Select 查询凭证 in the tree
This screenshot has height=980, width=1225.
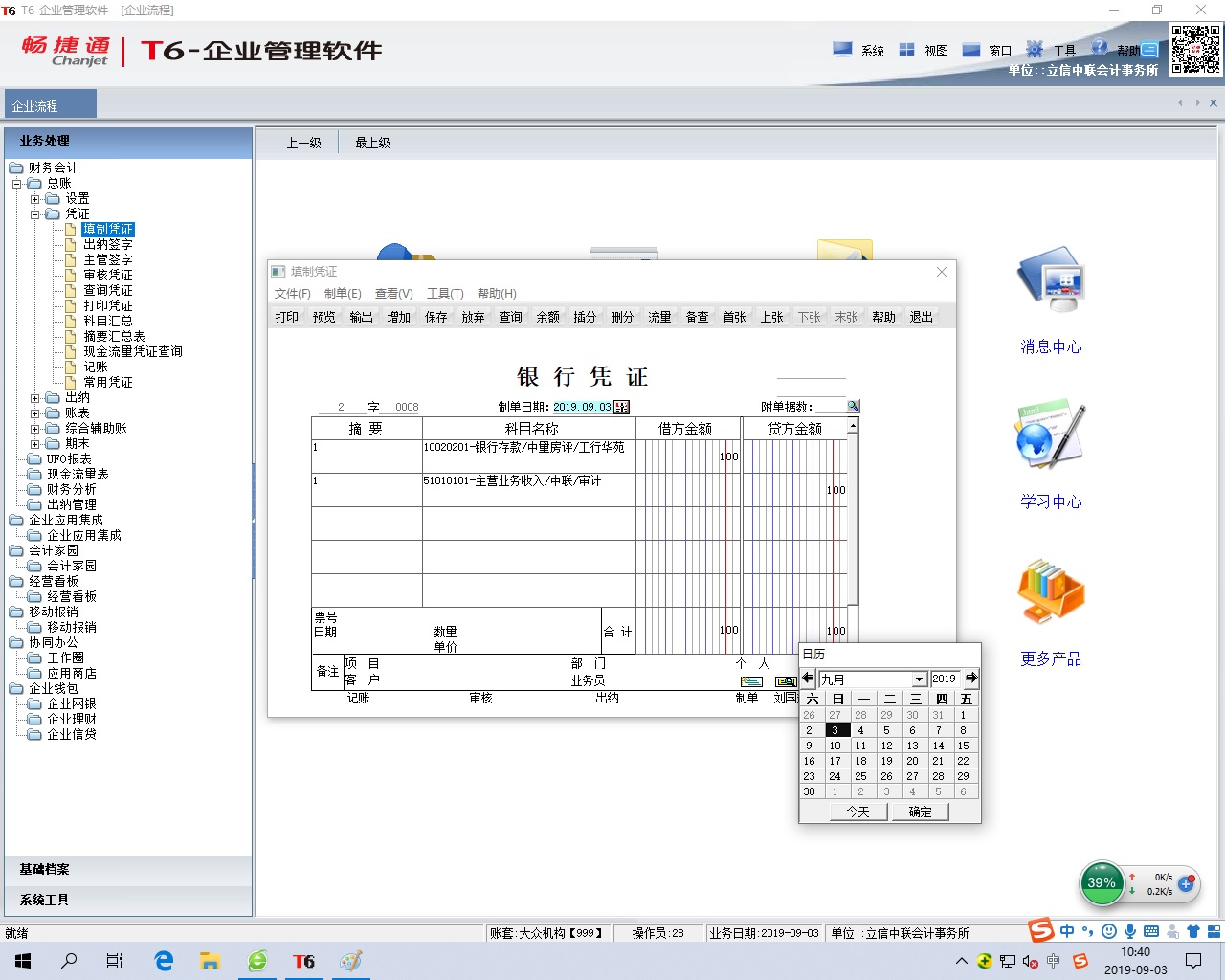pyautogui.click(x=107, y=291)
